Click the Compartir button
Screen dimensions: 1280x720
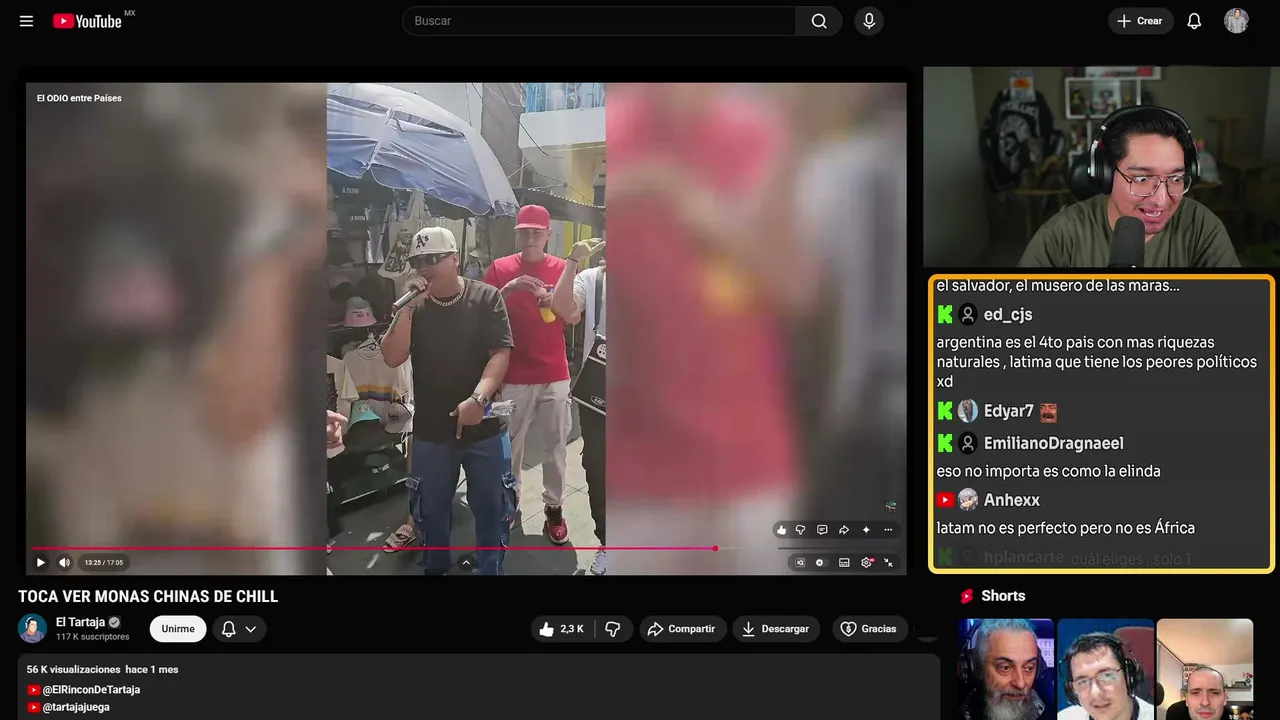[683, 629]
